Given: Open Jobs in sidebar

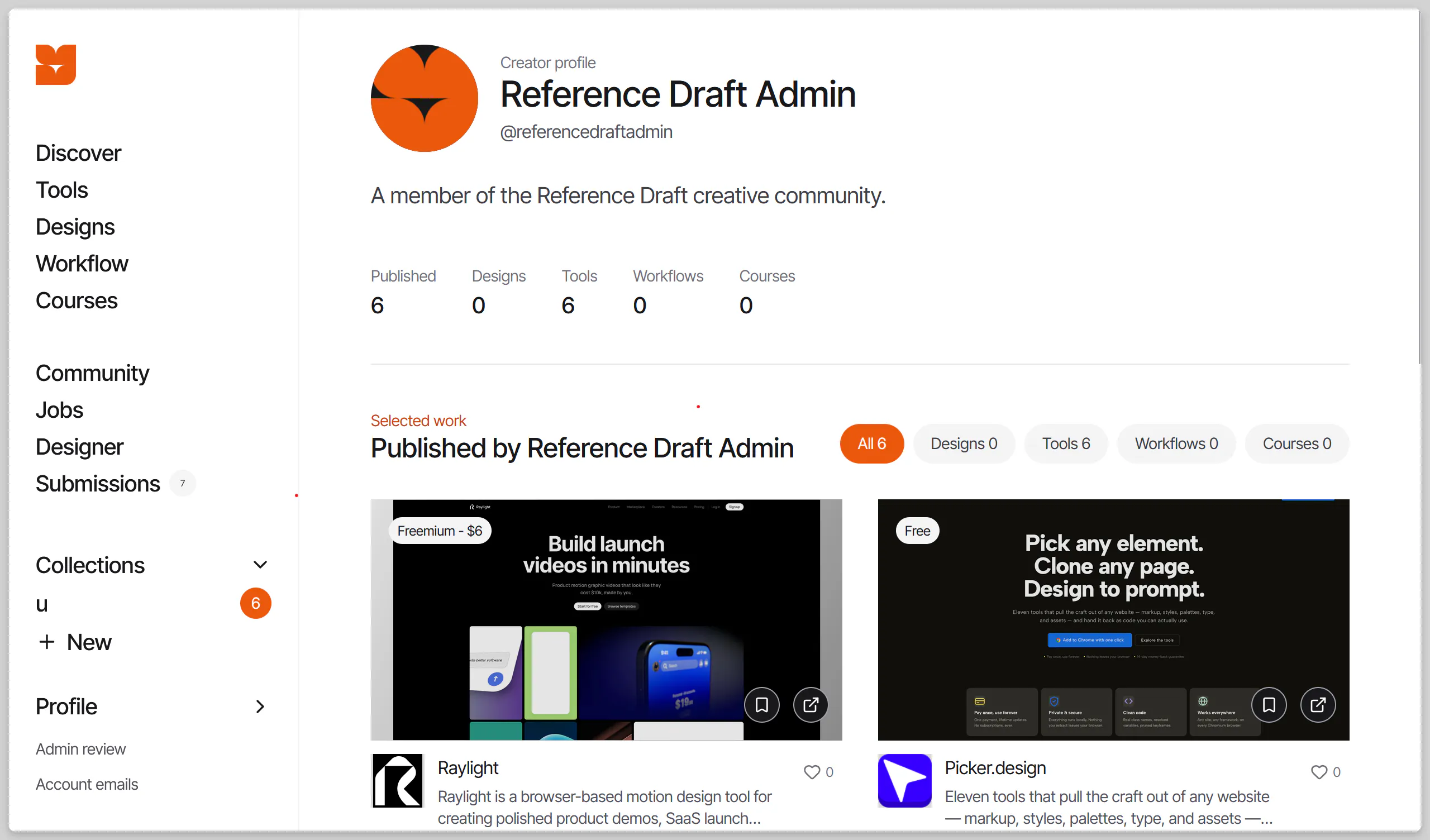Looking at the screenshot, I should tap(59, 410).
